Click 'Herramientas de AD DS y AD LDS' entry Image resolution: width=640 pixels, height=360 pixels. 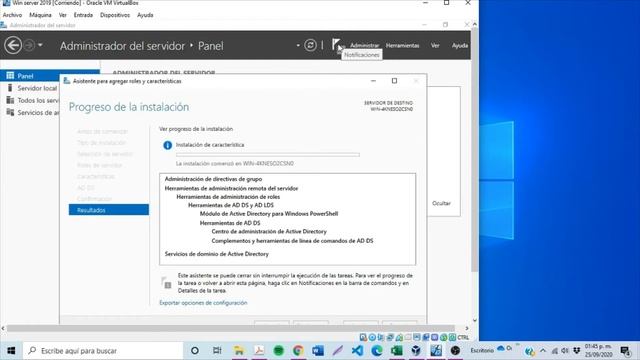(231, 205)
